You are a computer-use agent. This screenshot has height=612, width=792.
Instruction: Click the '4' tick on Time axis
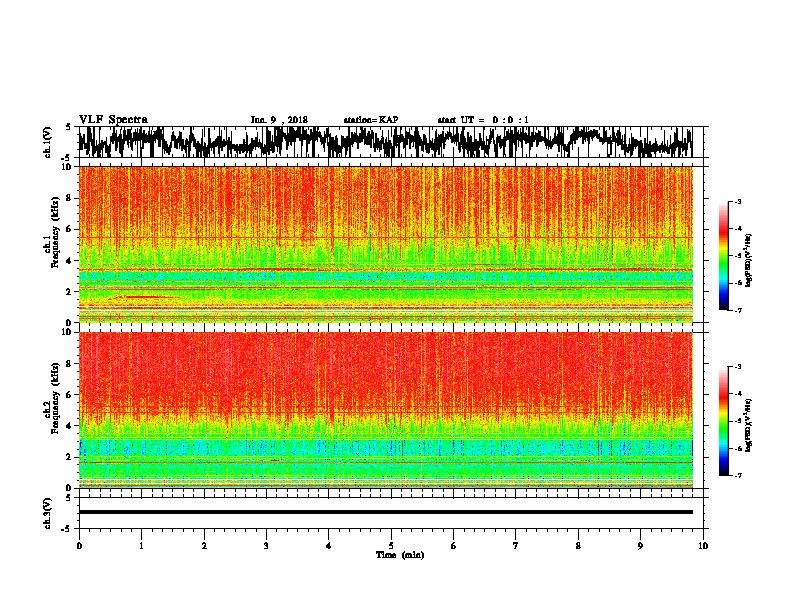329,546
